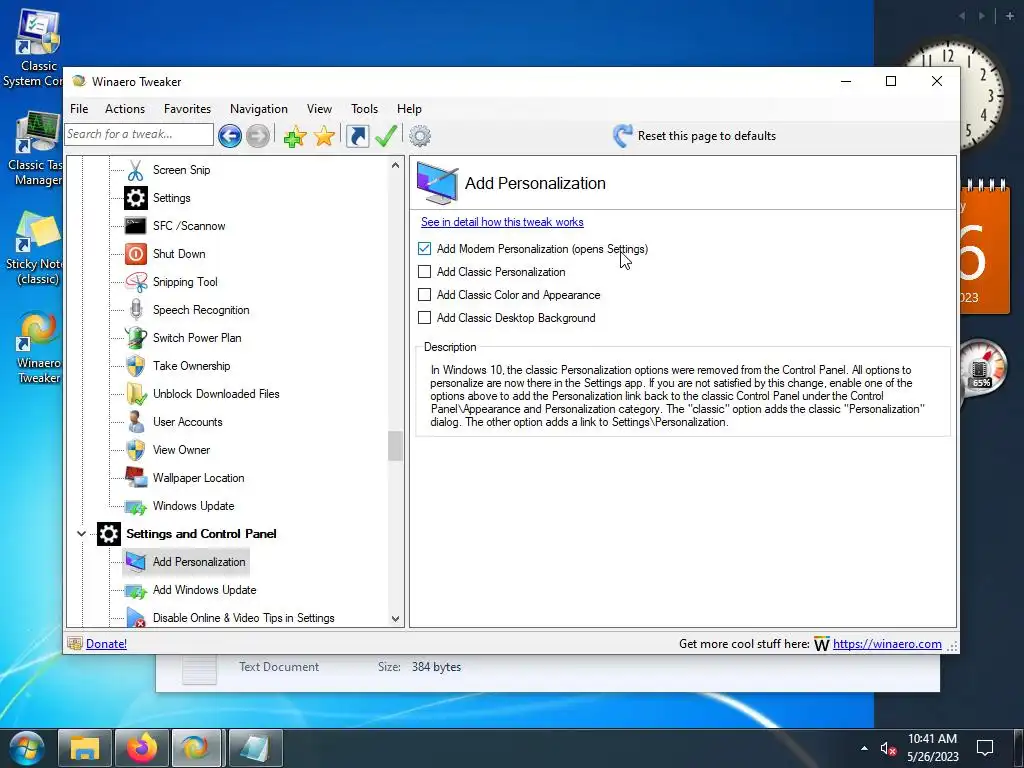Image resolution: width=1024 pixels, height=768 pixels.
Task: Collapse the Settings and Control Panel node
Action: (81, 534)
